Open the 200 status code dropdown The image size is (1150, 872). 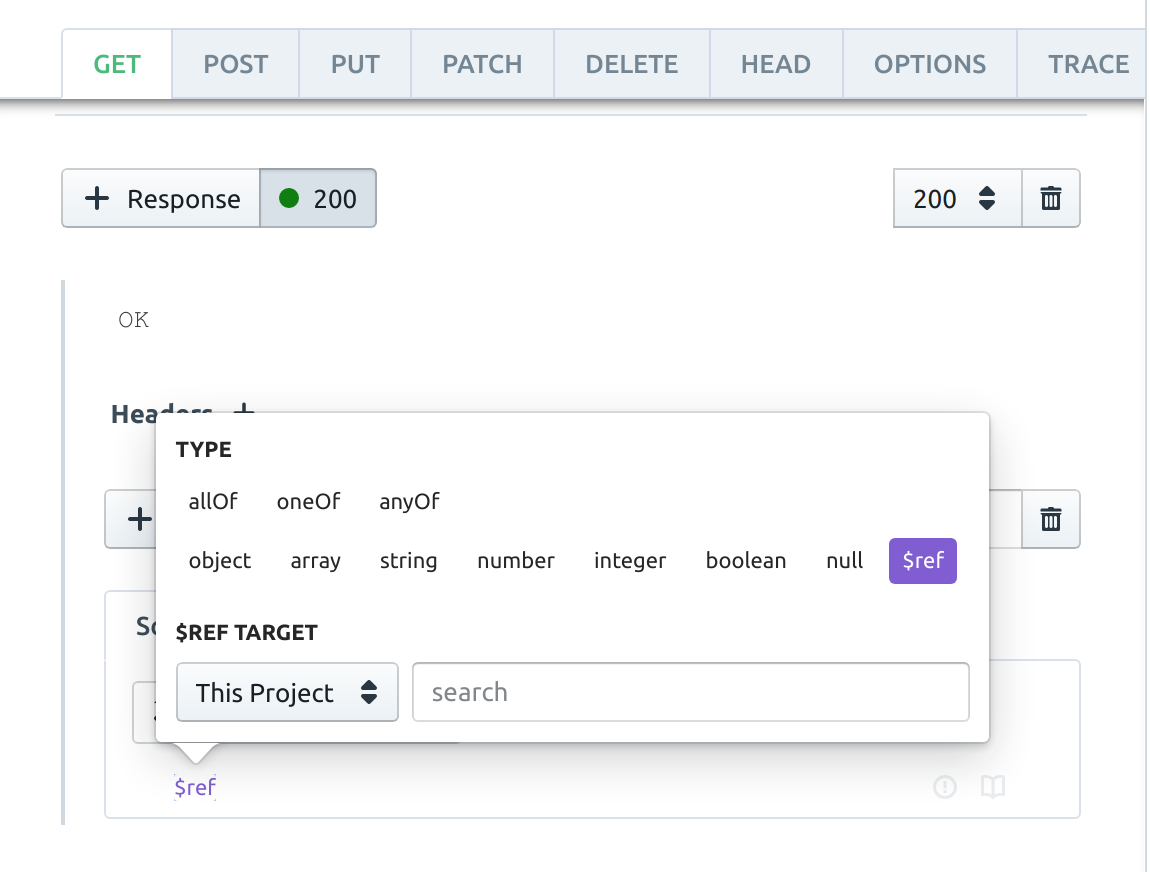pyautogui.click(x=956, y=198)
